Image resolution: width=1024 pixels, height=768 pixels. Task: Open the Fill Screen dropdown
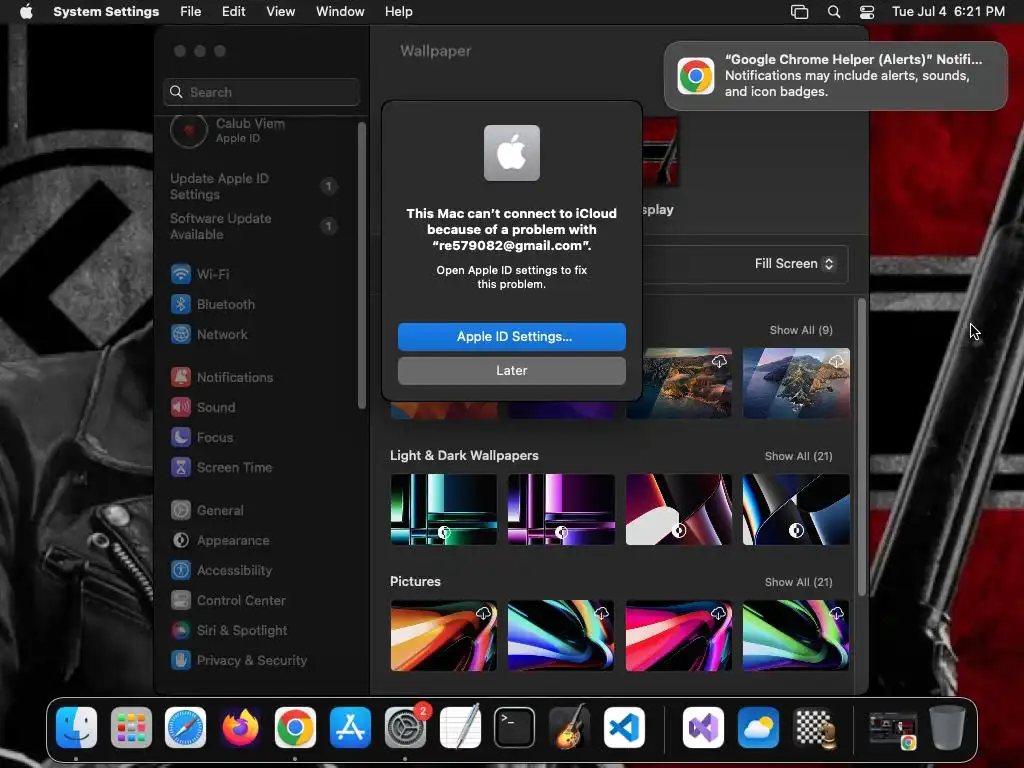tap(793, 263)
